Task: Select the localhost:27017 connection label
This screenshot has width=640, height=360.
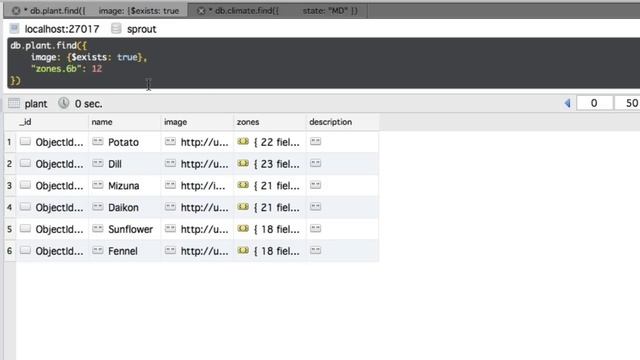Action: pos(62,29)
